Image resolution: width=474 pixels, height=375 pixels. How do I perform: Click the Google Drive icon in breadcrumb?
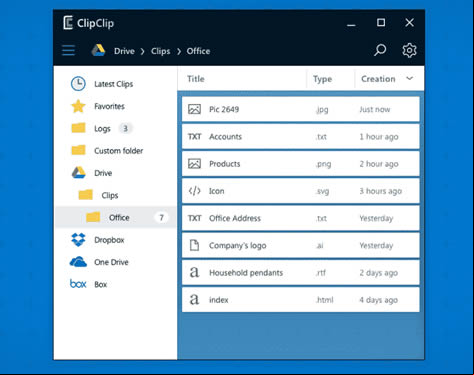coord(98,50)
